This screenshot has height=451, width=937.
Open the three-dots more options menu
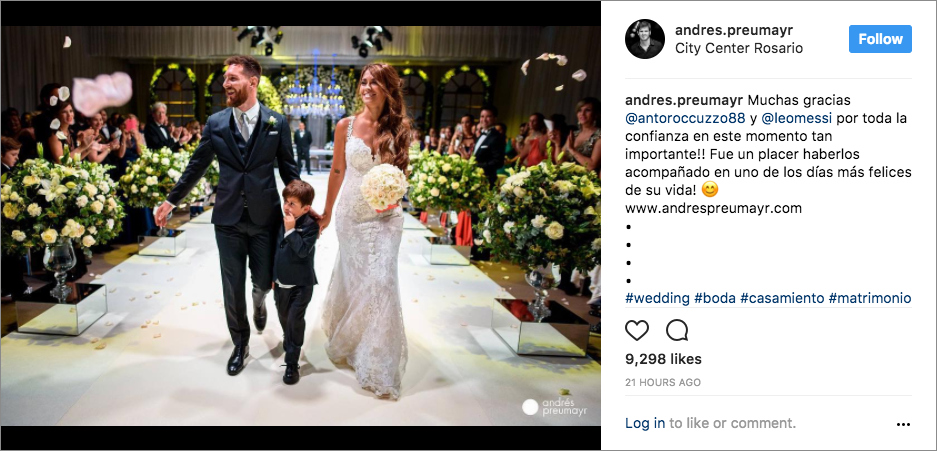pos(903,425)
